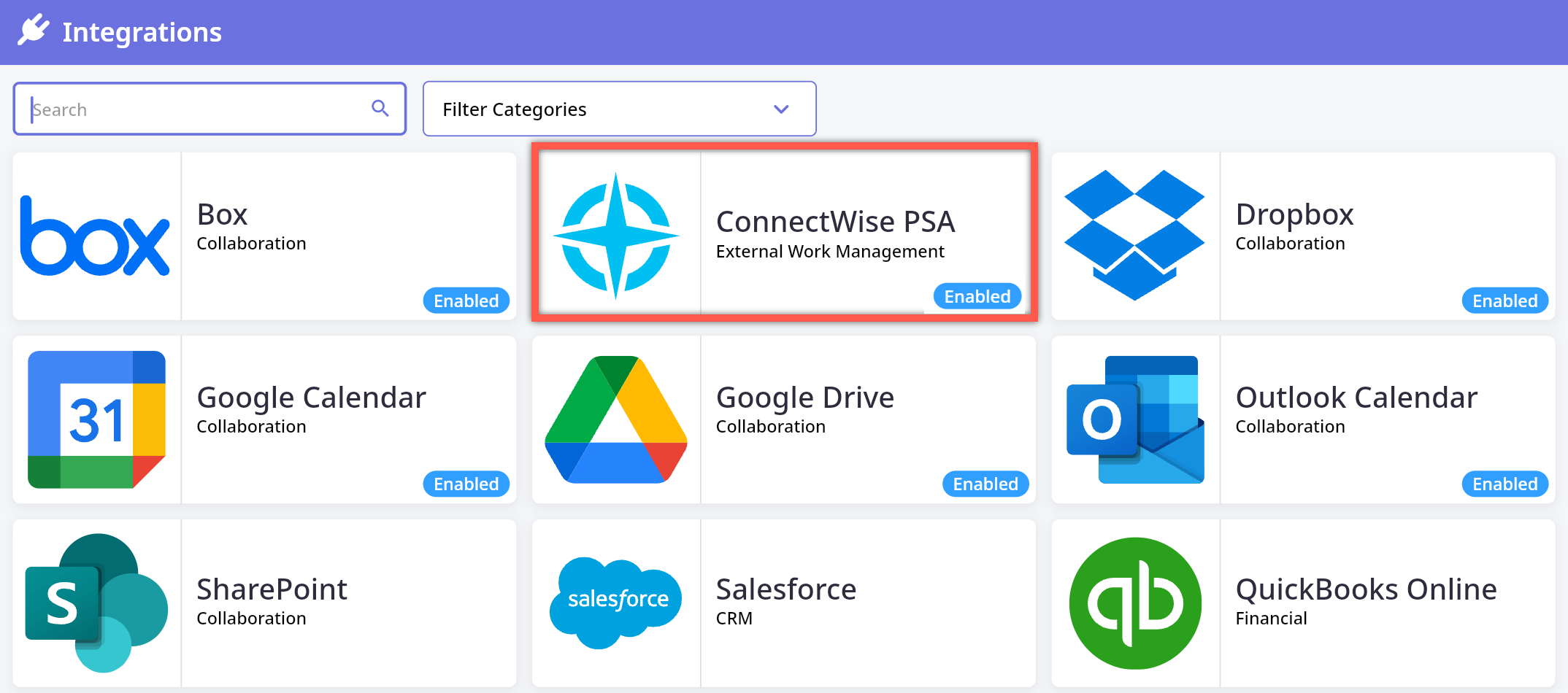The image size is (1568, 693).
Task: Click the Enabled badge on ConnectWise PSA
Action: tap(977, 296)
